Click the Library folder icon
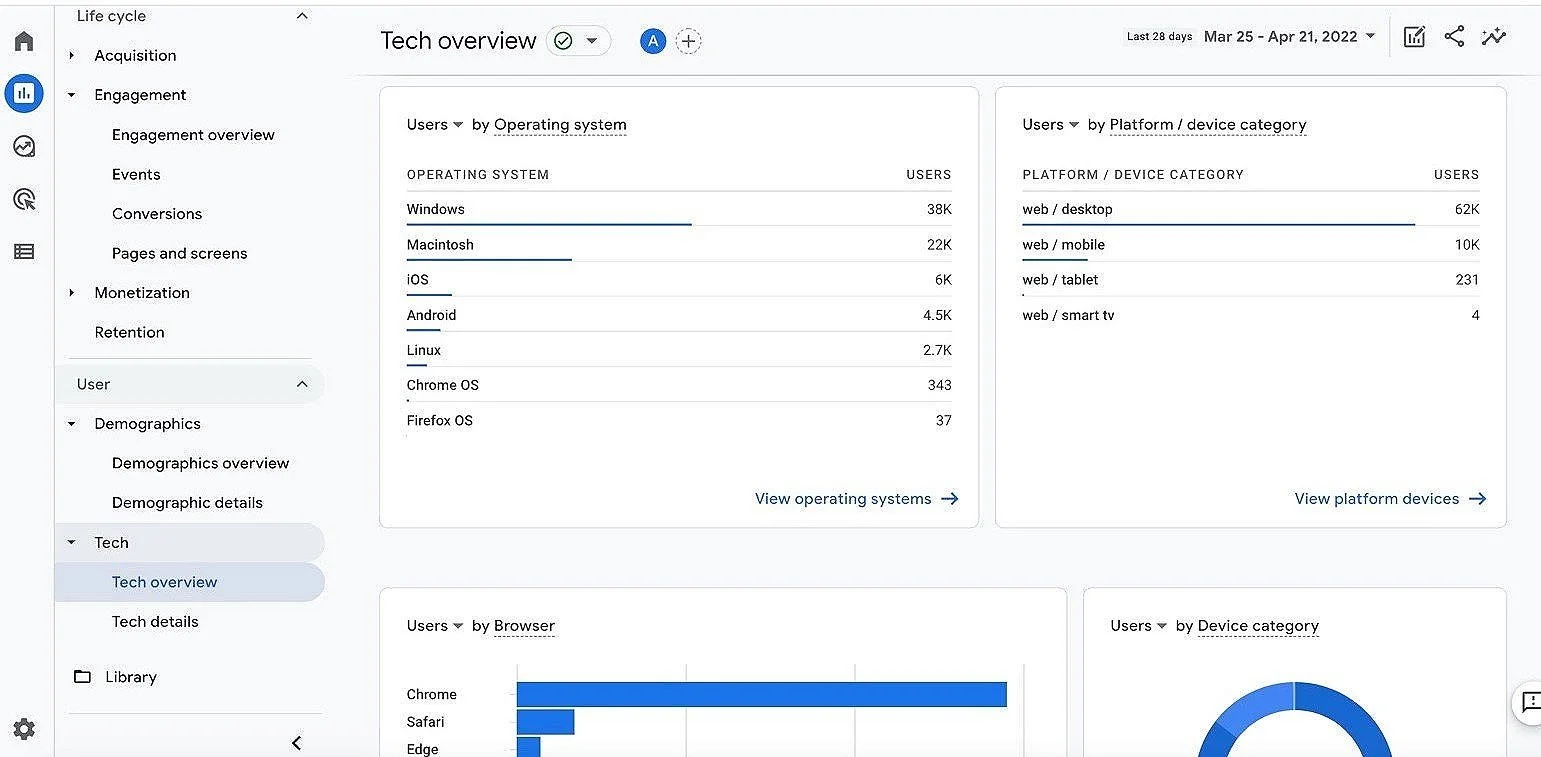 tap(82, 677)
